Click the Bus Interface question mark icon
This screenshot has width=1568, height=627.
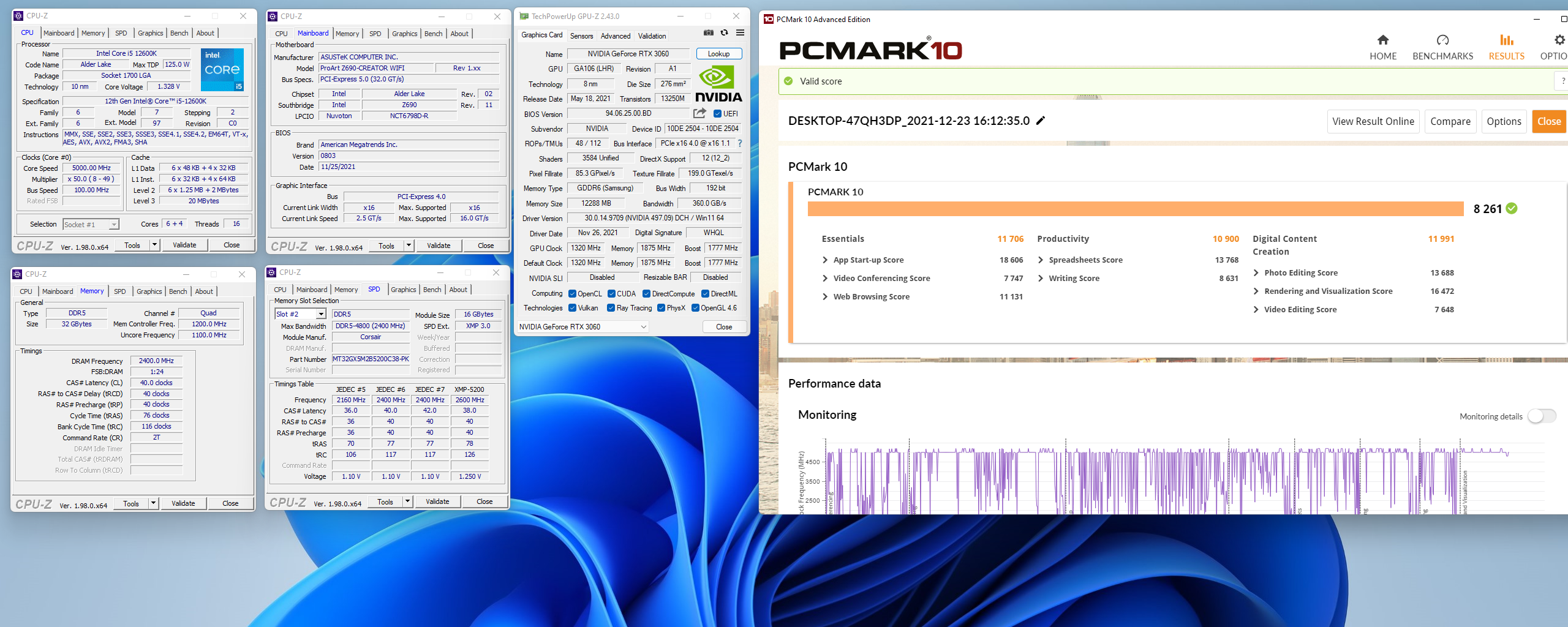(740, 143)
